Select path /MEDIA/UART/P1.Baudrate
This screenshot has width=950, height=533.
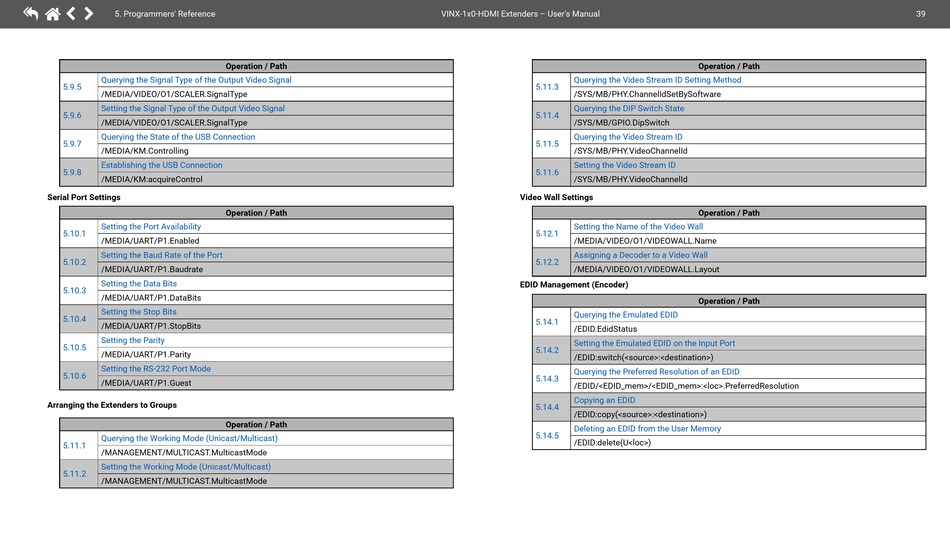(151, 270)
